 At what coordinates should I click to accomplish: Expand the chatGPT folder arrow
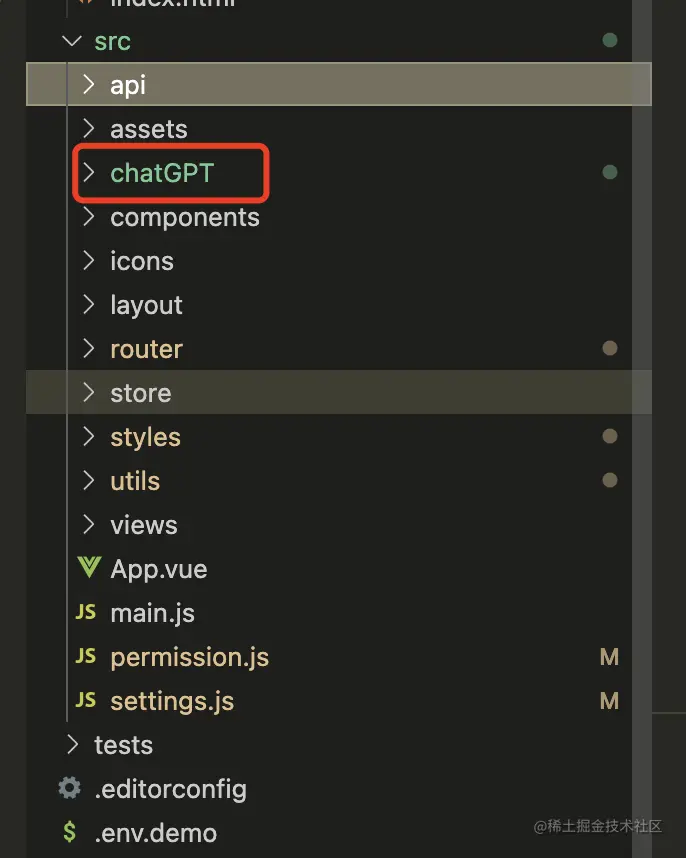(x=89, y=173)
